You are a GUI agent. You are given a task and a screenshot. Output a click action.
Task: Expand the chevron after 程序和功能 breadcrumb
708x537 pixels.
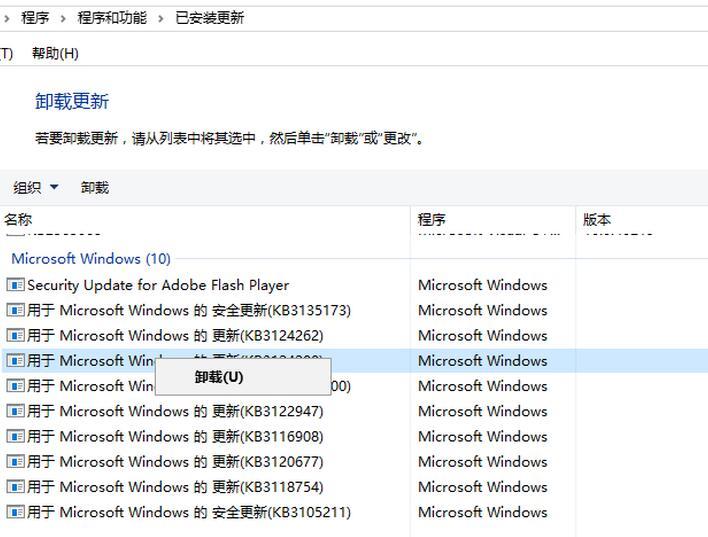(x=160, y=19)
